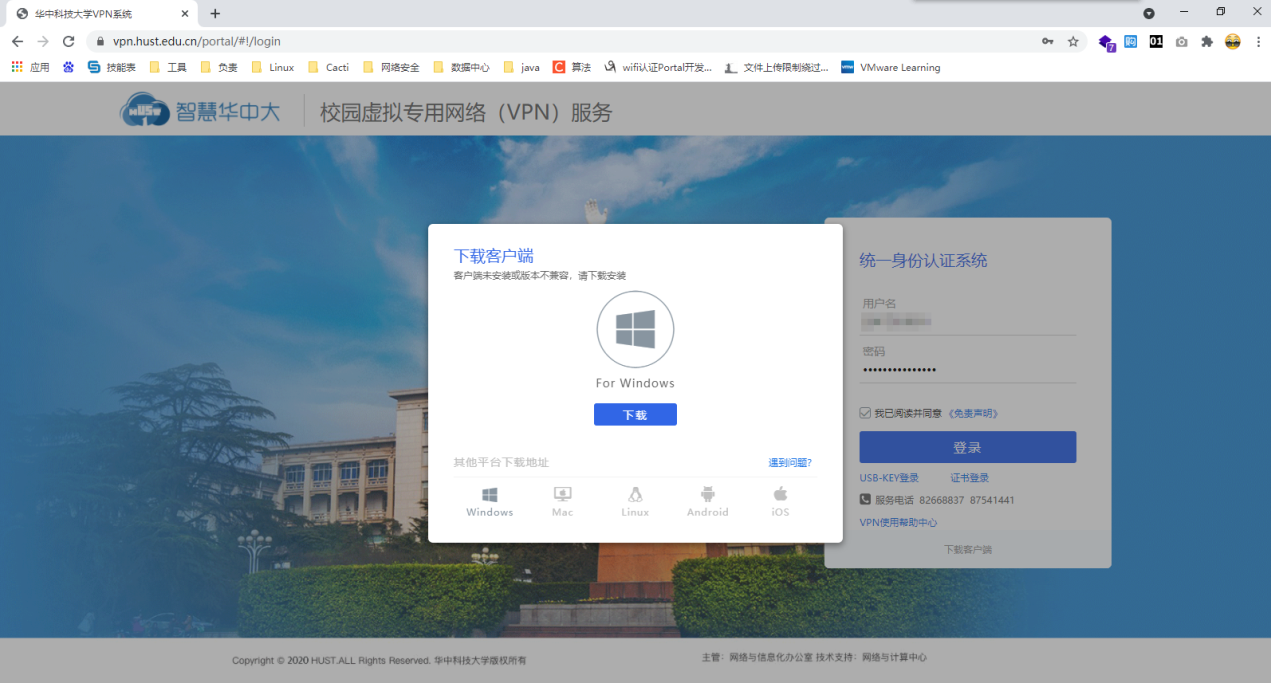Image resolution: width=1271 pixels, height=683 pixels.
Task: Click the blue 下载 button
Action: 635,414
